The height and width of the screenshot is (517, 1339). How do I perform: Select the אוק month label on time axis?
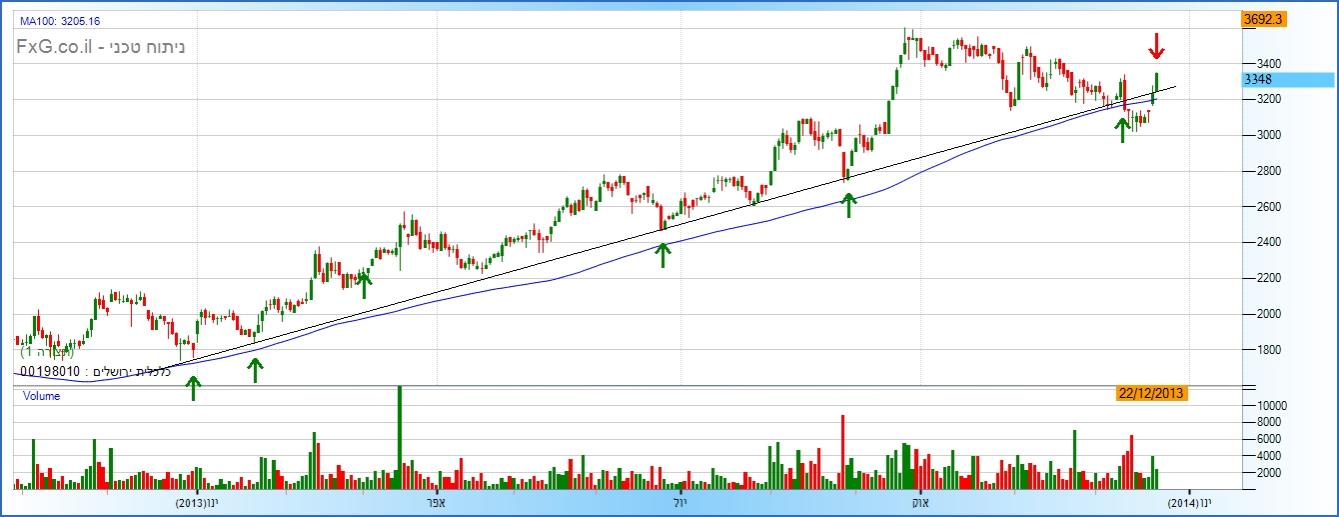point(918,501)
